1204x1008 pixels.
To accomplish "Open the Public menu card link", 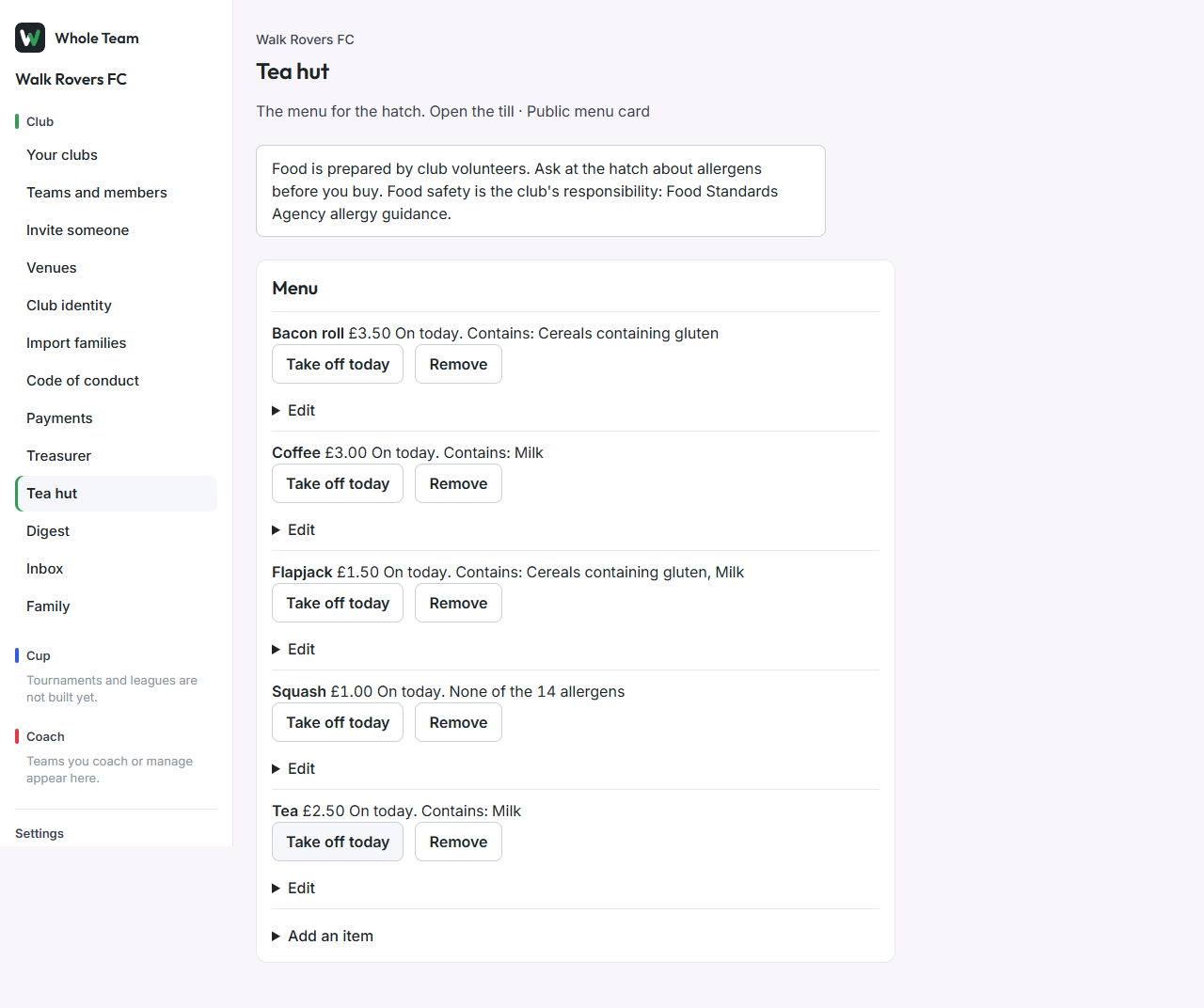I will coord(588,111).
